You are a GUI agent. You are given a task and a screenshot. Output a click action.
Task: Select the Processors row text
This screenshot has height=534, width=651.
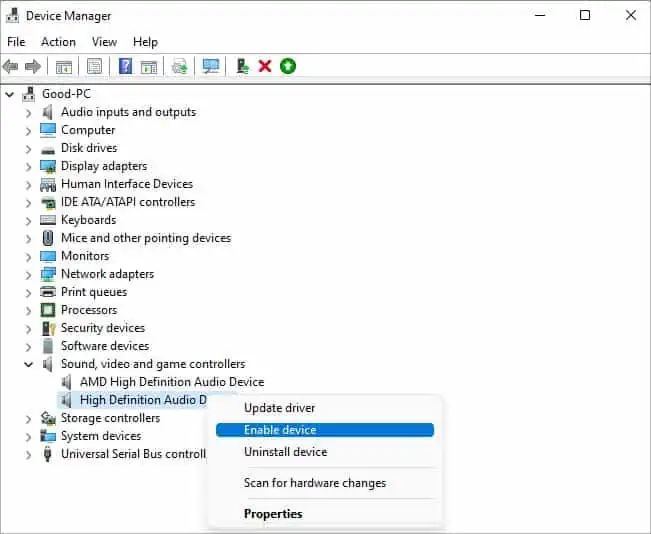pyautogui.click(x=89, y=310)
